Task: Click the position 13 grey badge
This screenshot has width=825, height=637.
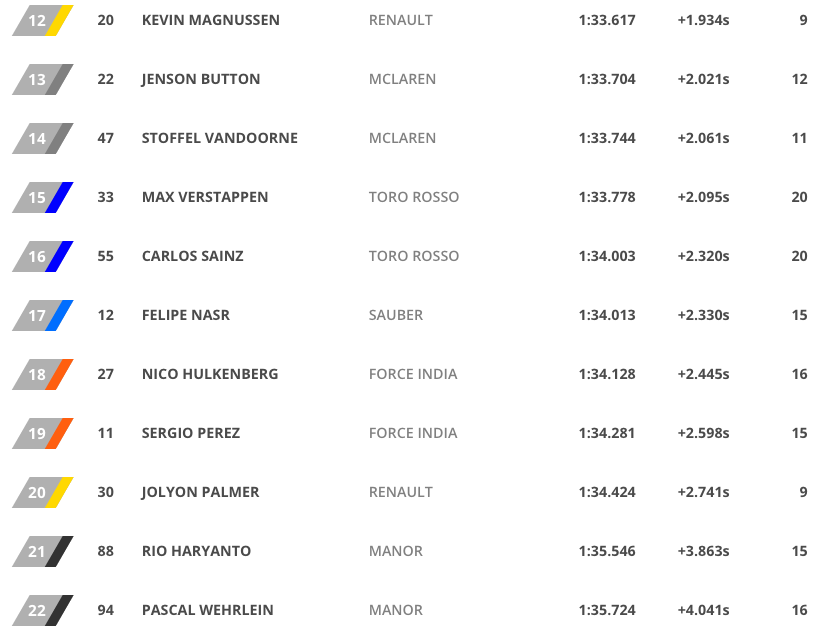Action: pyautogui.click(x=43, y=79)
